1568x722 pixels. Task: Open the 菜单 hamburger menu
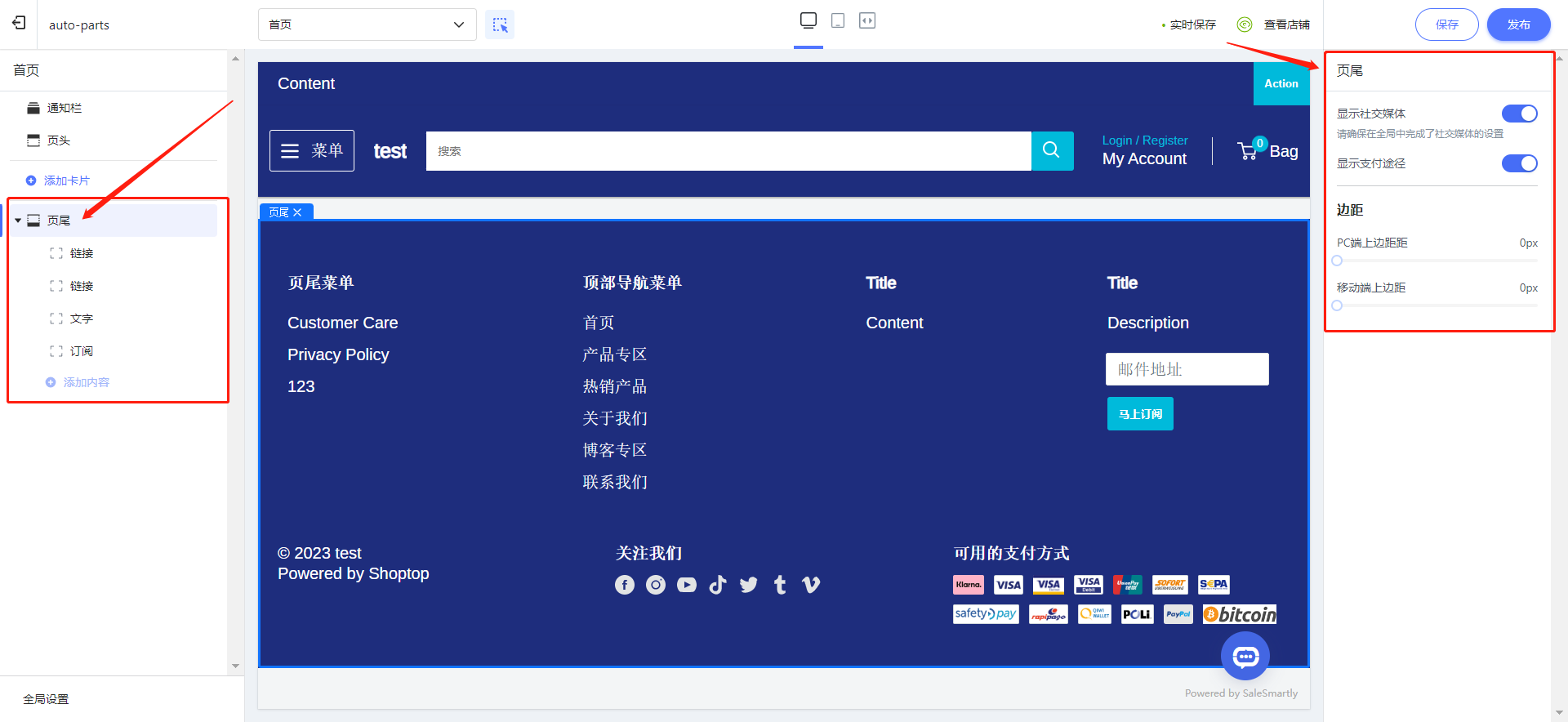point(312,150)
